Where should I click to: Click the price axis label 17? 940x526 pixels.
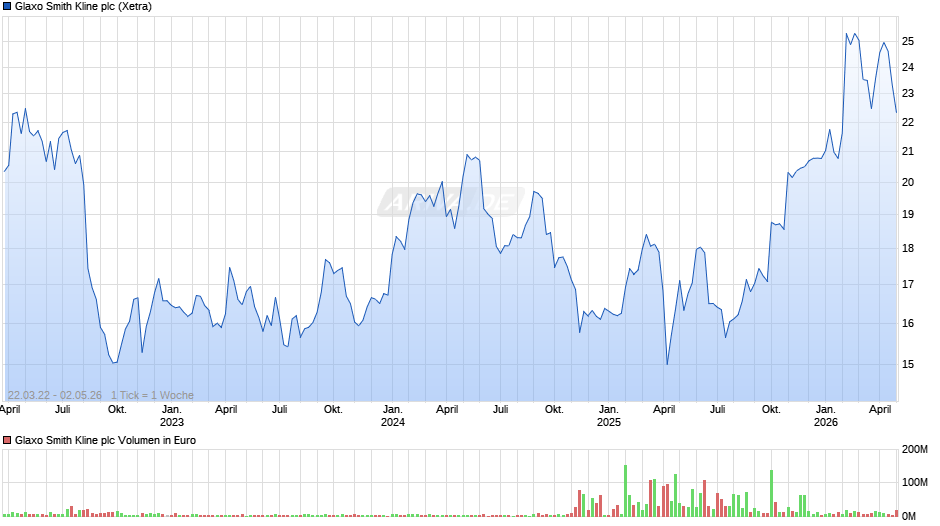point(908,284)
